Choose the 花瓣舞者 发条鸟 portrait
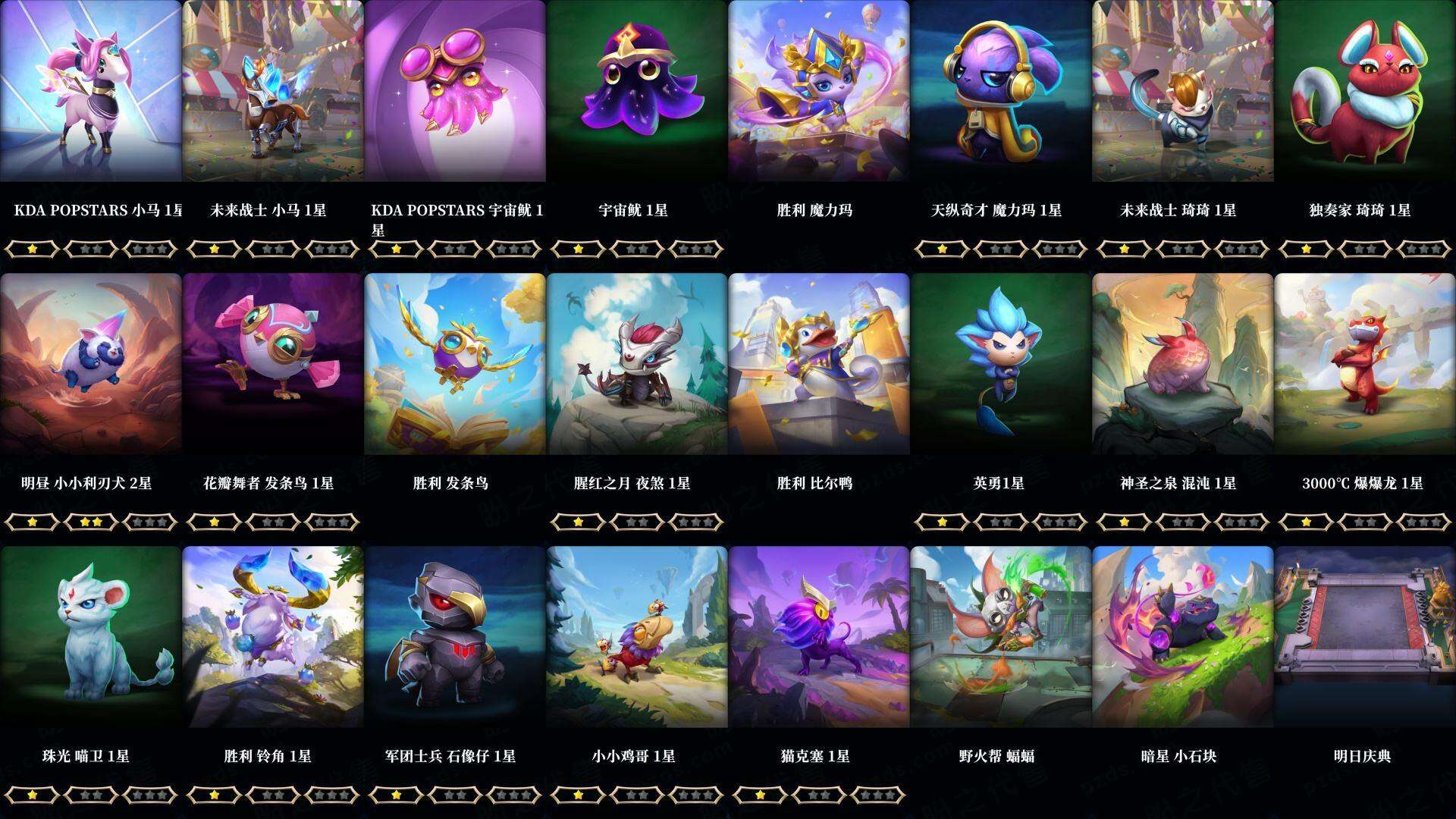This screenshot has width=1456, height=819. tap(273, 364)
